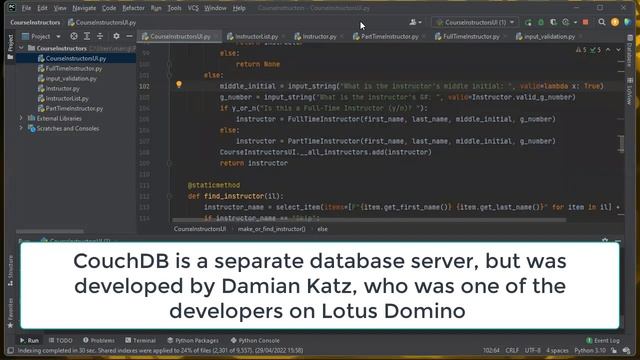The image size is (640, 360).
Task: Go to the next highlighted error arrow
Action: click(x=618, y=50)
